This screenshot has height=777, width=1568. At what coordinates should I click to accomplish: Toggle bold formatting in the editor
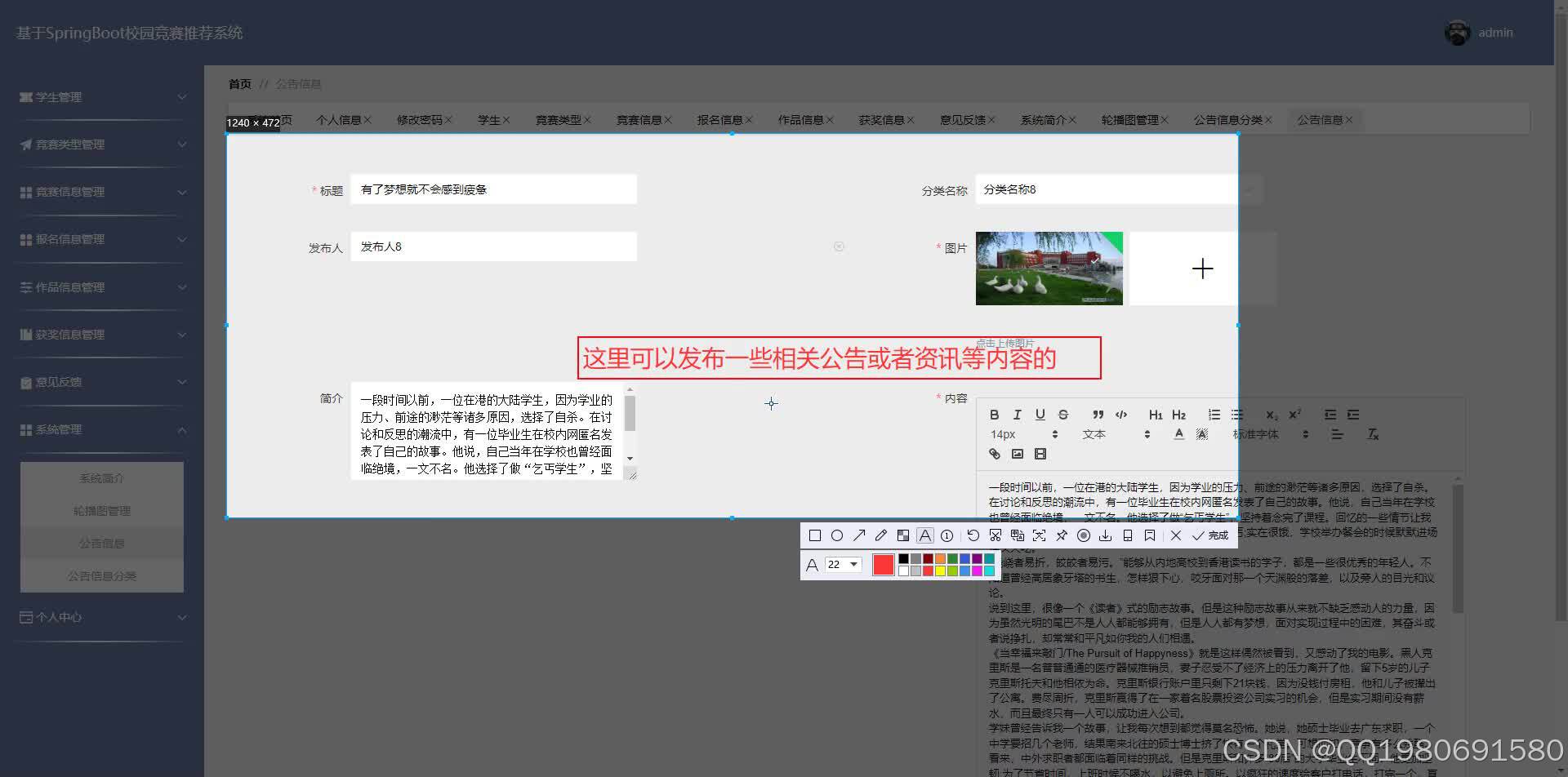coord(994,415)
